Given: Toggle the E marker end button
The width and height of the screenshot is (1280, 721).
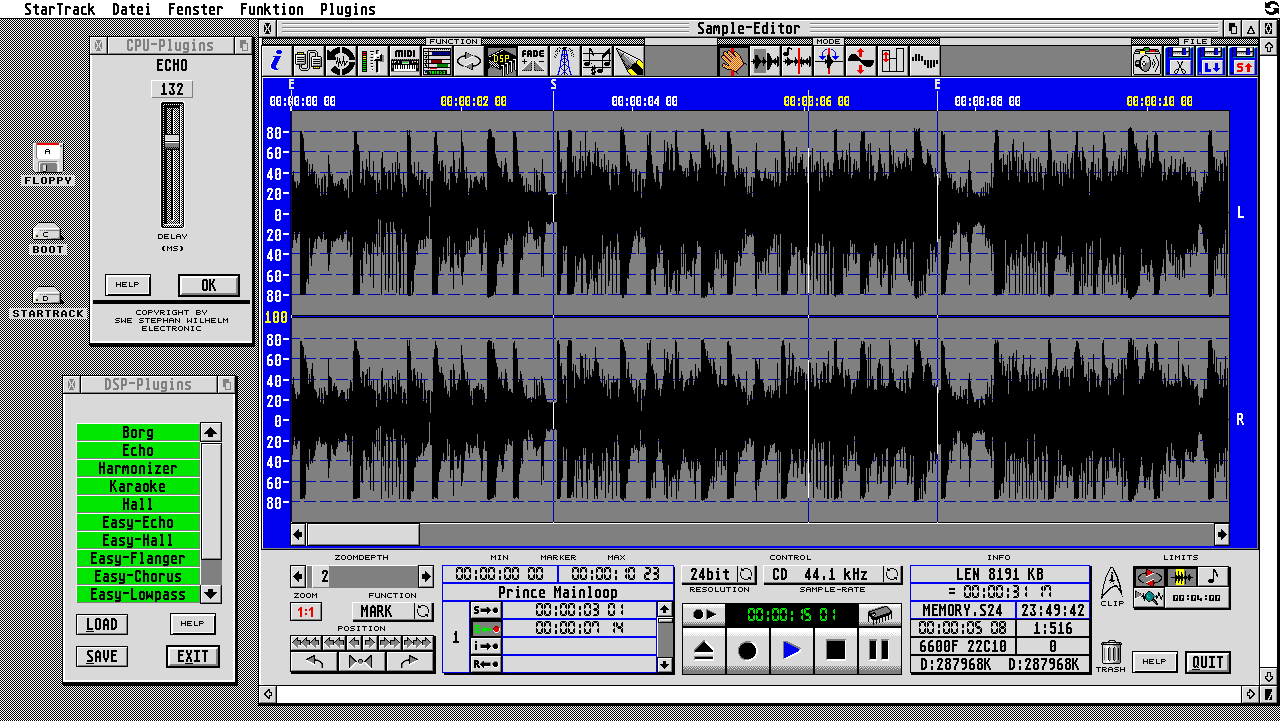Looking at the screenshot, I should click(486, 628).
